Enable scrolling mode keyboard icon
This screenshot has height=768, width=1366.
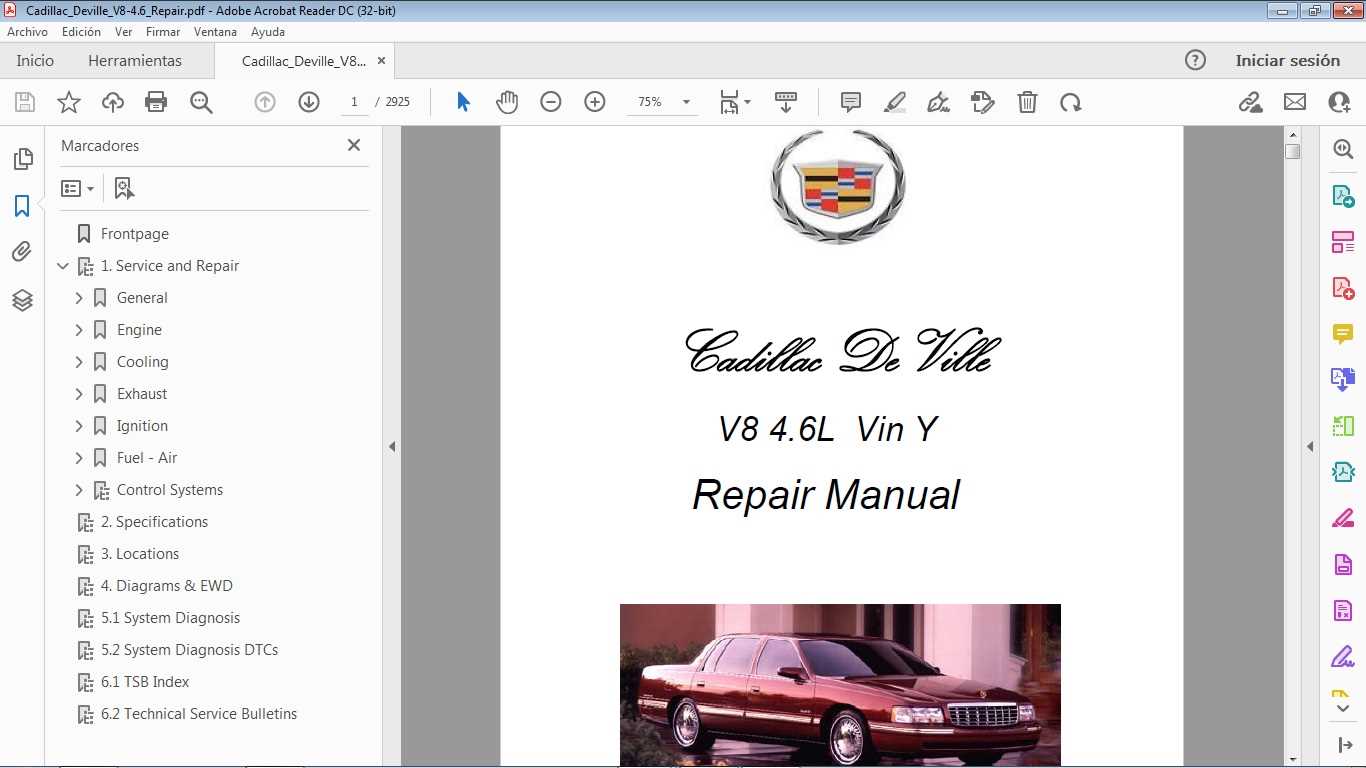(786, 102)
